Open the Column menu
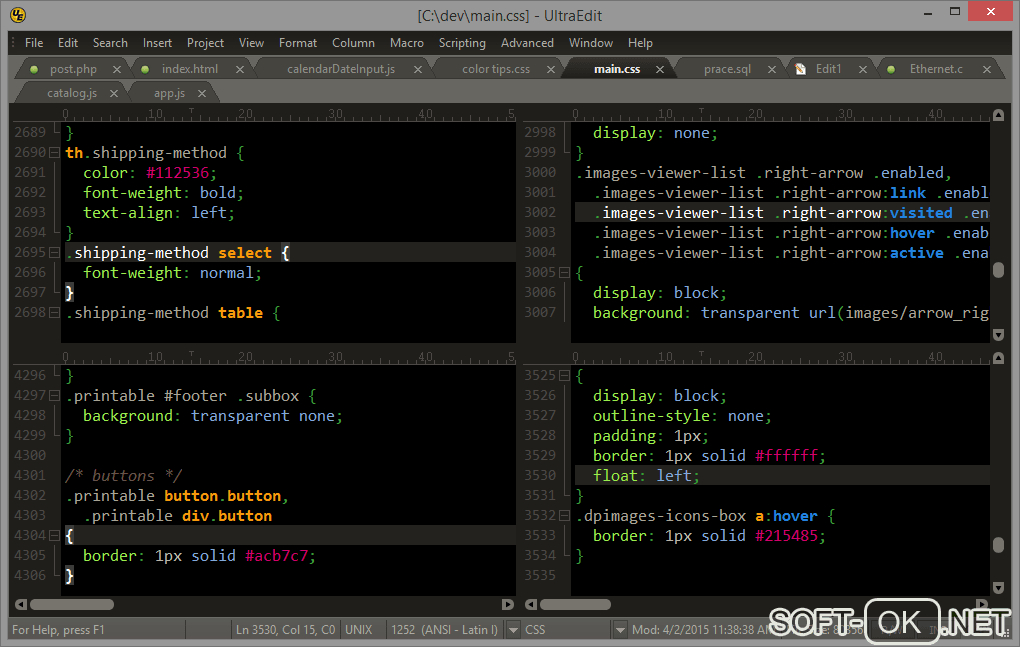 353,43
